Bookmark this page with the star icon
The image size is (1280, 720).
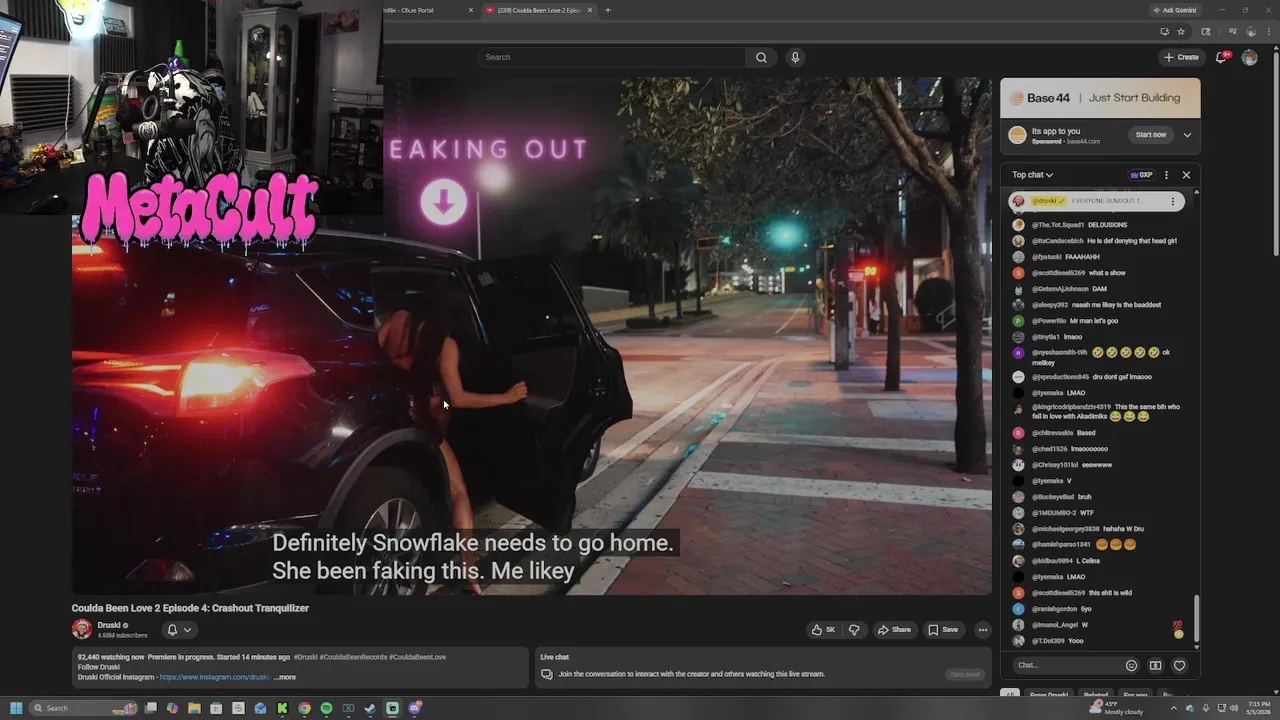[1181, 31]
